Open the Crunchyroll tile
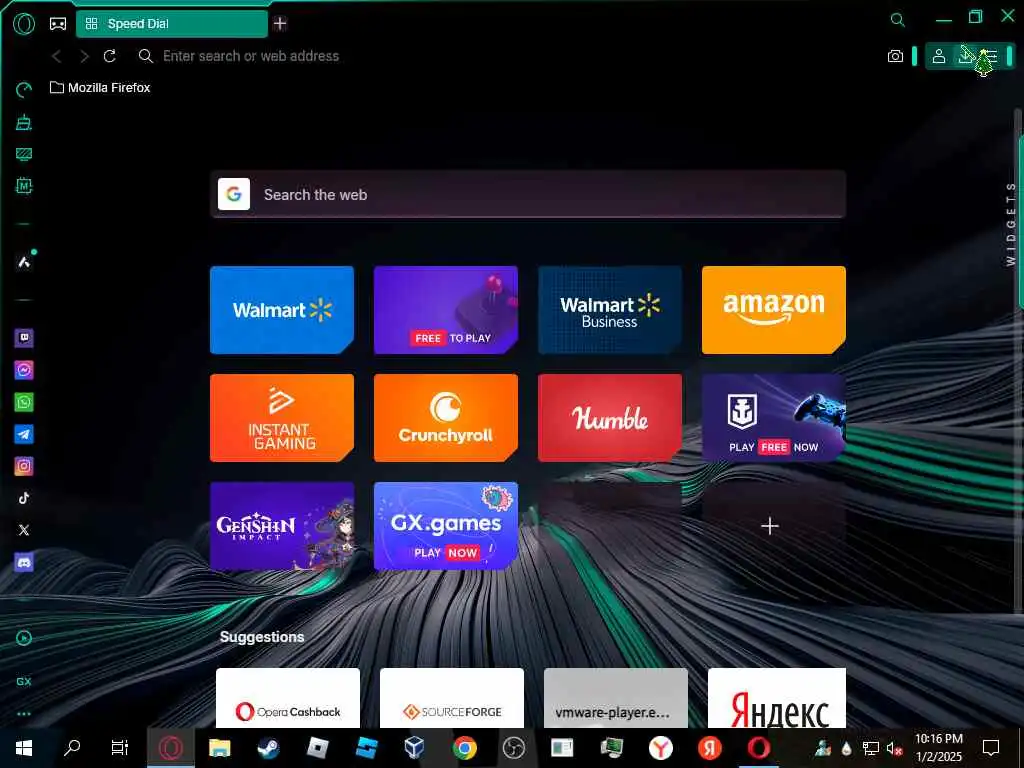Viewport: 1024px width, 768px height. pos(446,418)
